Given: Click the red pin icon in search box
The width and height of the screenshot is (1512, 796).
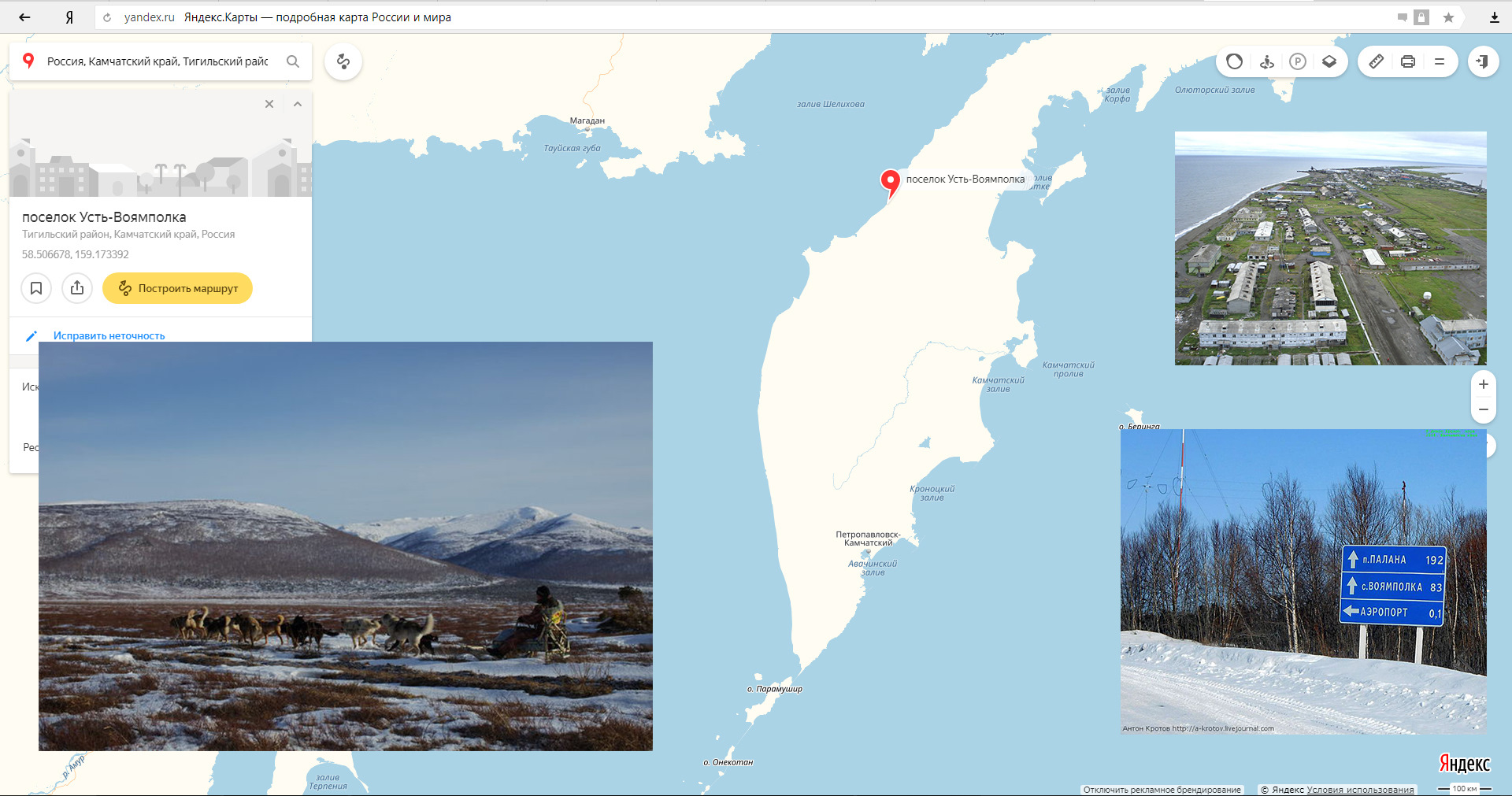Looking at the screenshot, I should coord(28,61).
